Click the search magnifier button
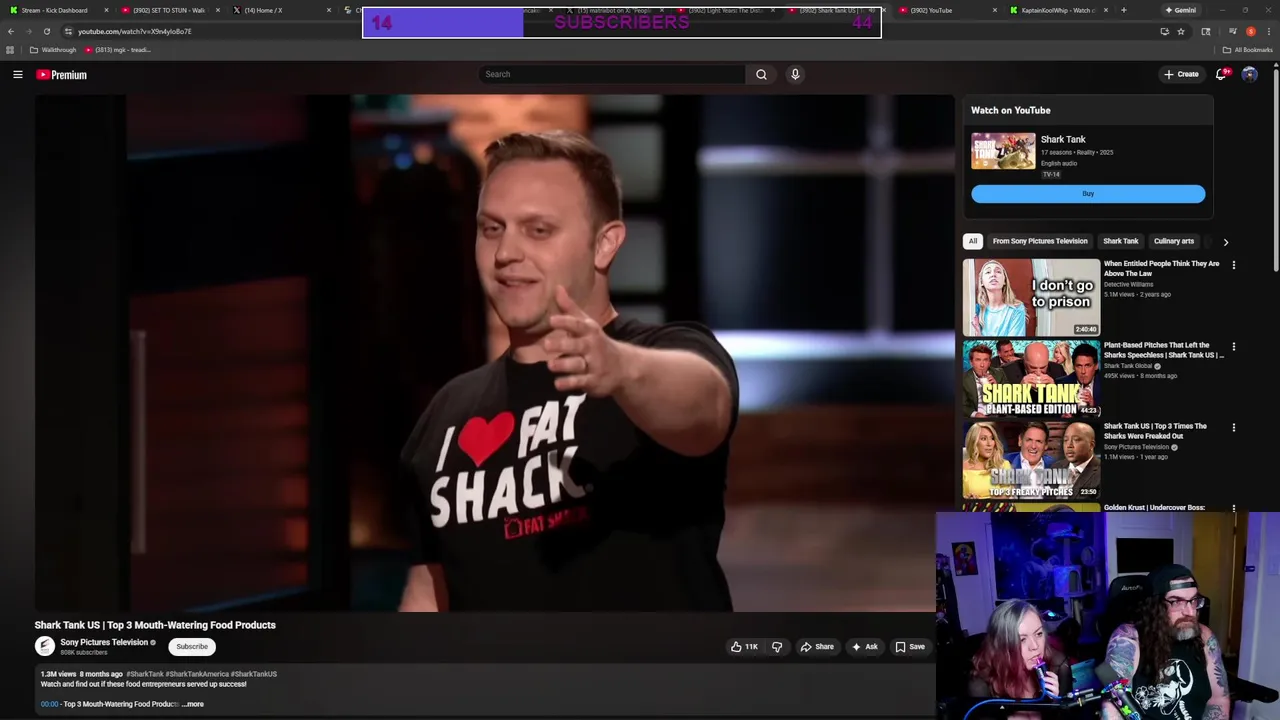Image resolution: width=1280 pixels, height=720 pixels. (761, 74)
